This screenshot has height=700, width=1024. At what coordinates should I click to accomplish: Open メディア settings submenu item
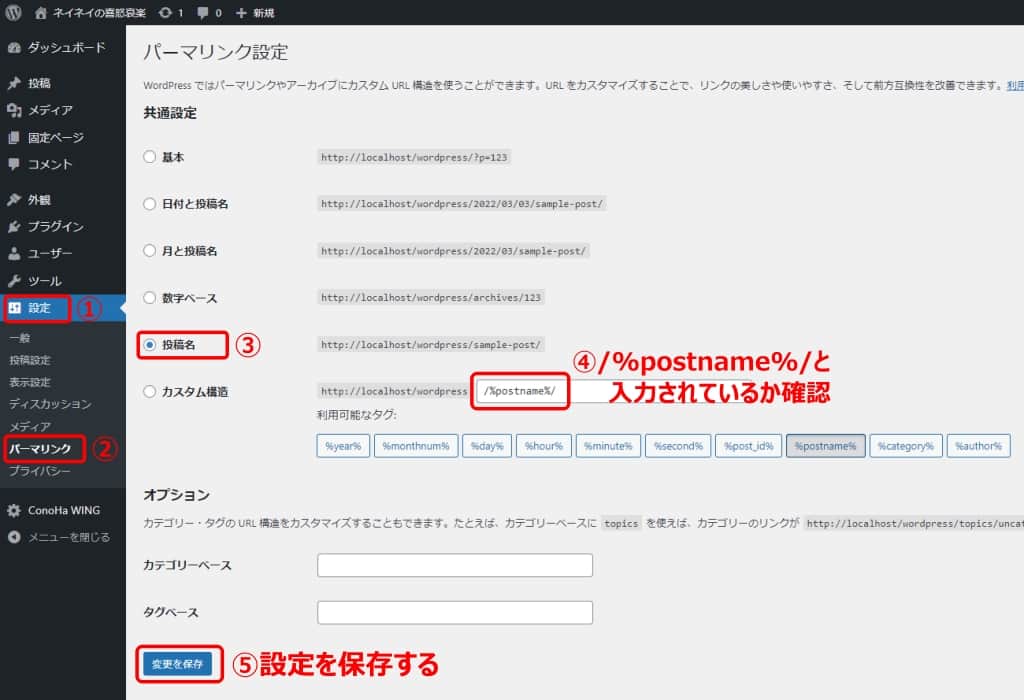tap(29, 426)
